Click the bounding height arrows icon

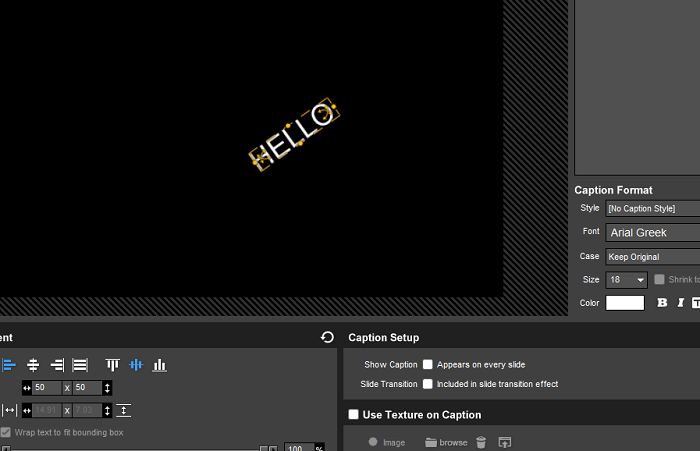pyautogui.click(x=107, y=410)
